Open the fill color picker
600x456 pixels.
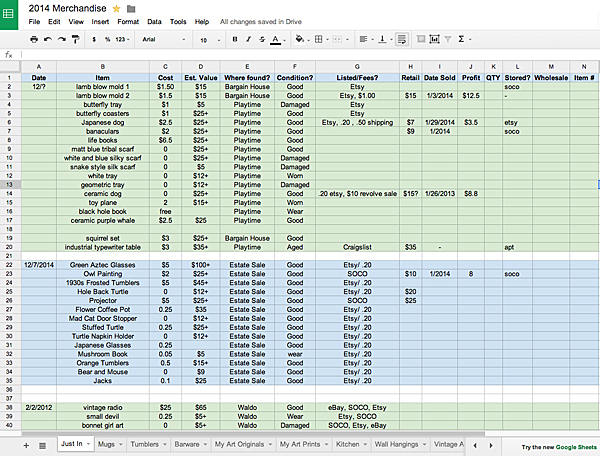point(302,39)
